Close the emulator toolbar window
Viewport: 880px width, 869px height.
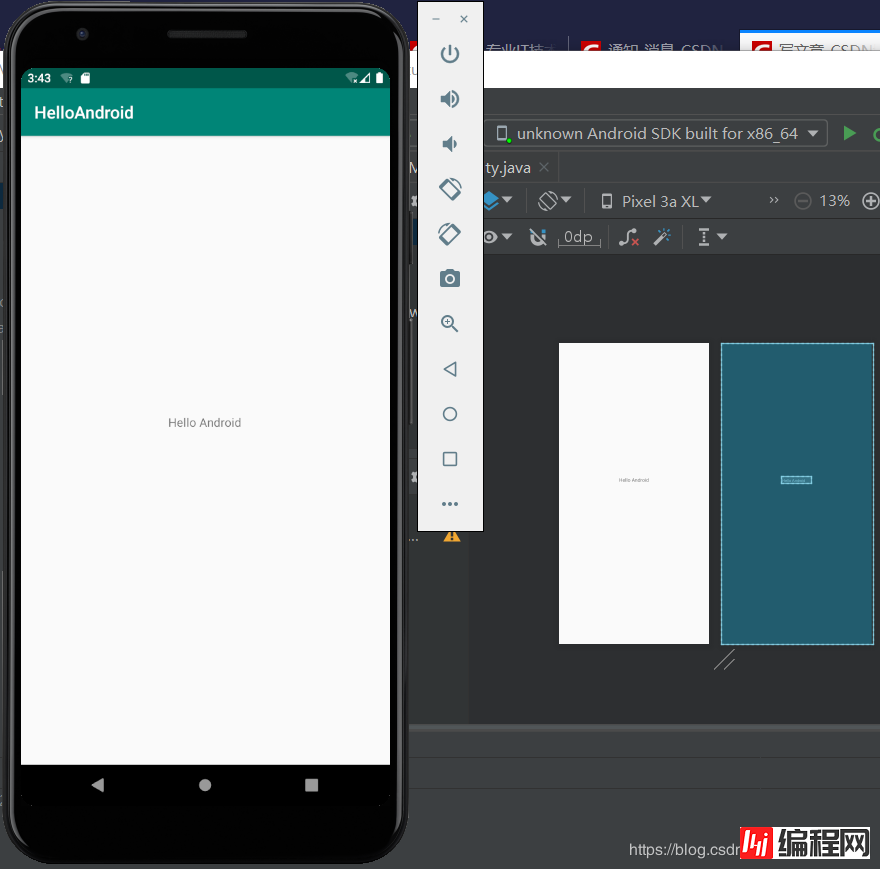coord(464,19)
